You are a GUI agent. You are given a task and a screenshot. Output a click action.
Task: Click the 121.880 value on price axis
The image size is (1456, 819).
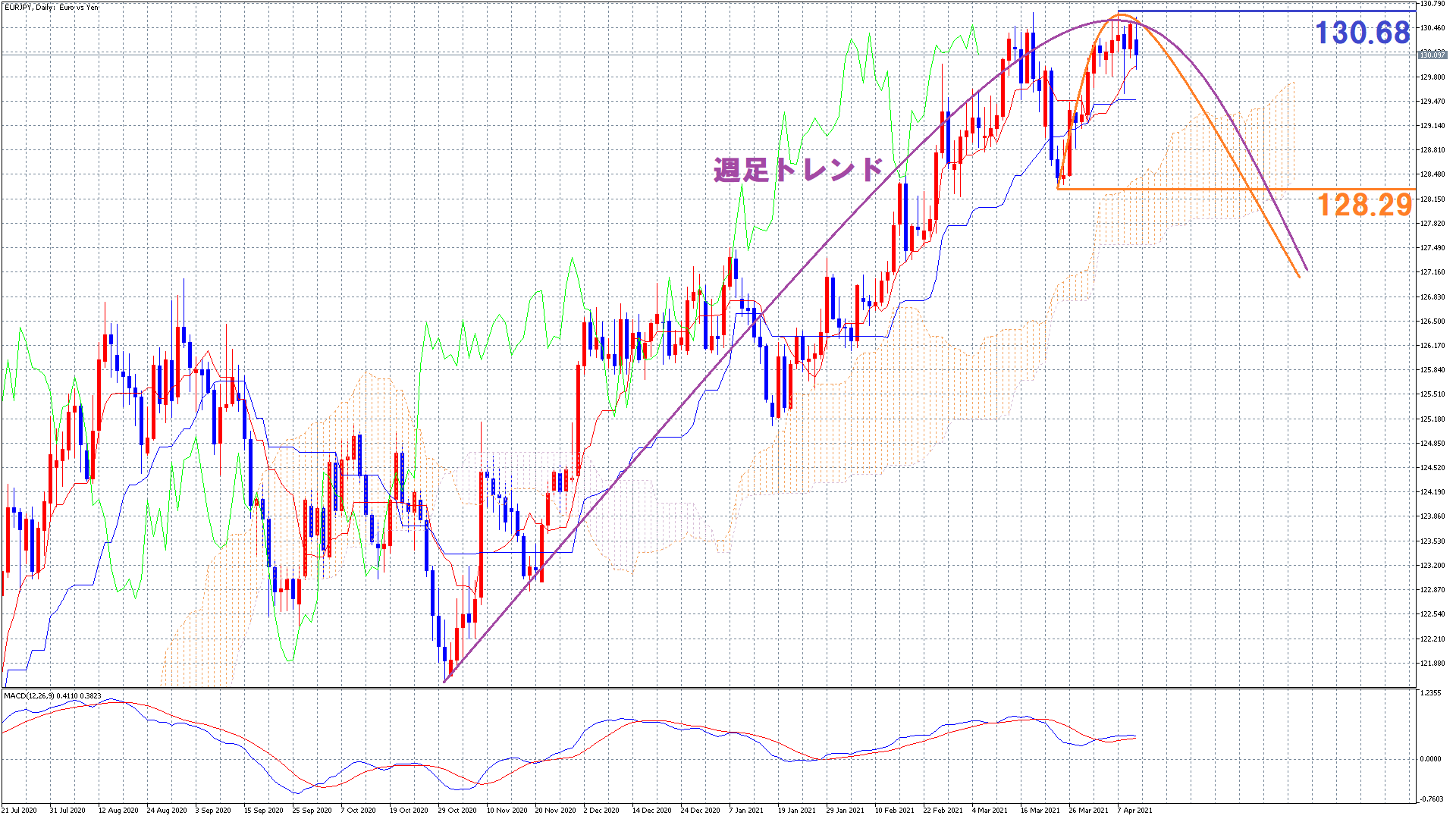click(1432, 664)
